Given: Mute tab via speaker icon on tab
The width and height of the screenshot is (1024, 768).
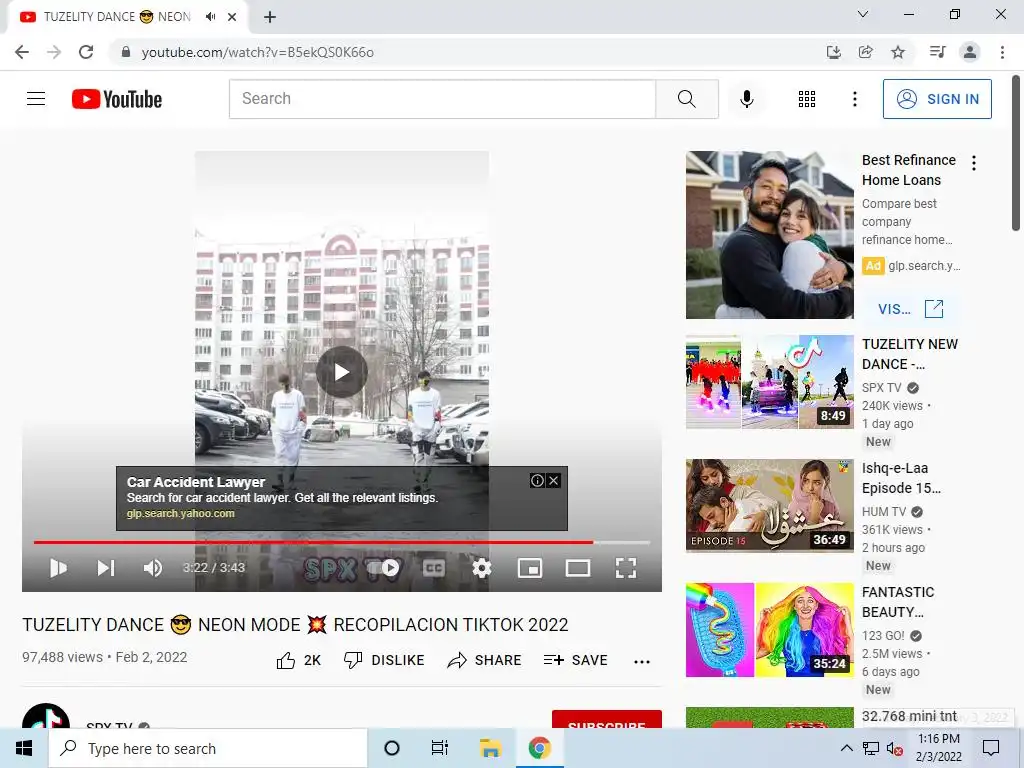Looking at the screenshot, I should click(x=210, y=17).
